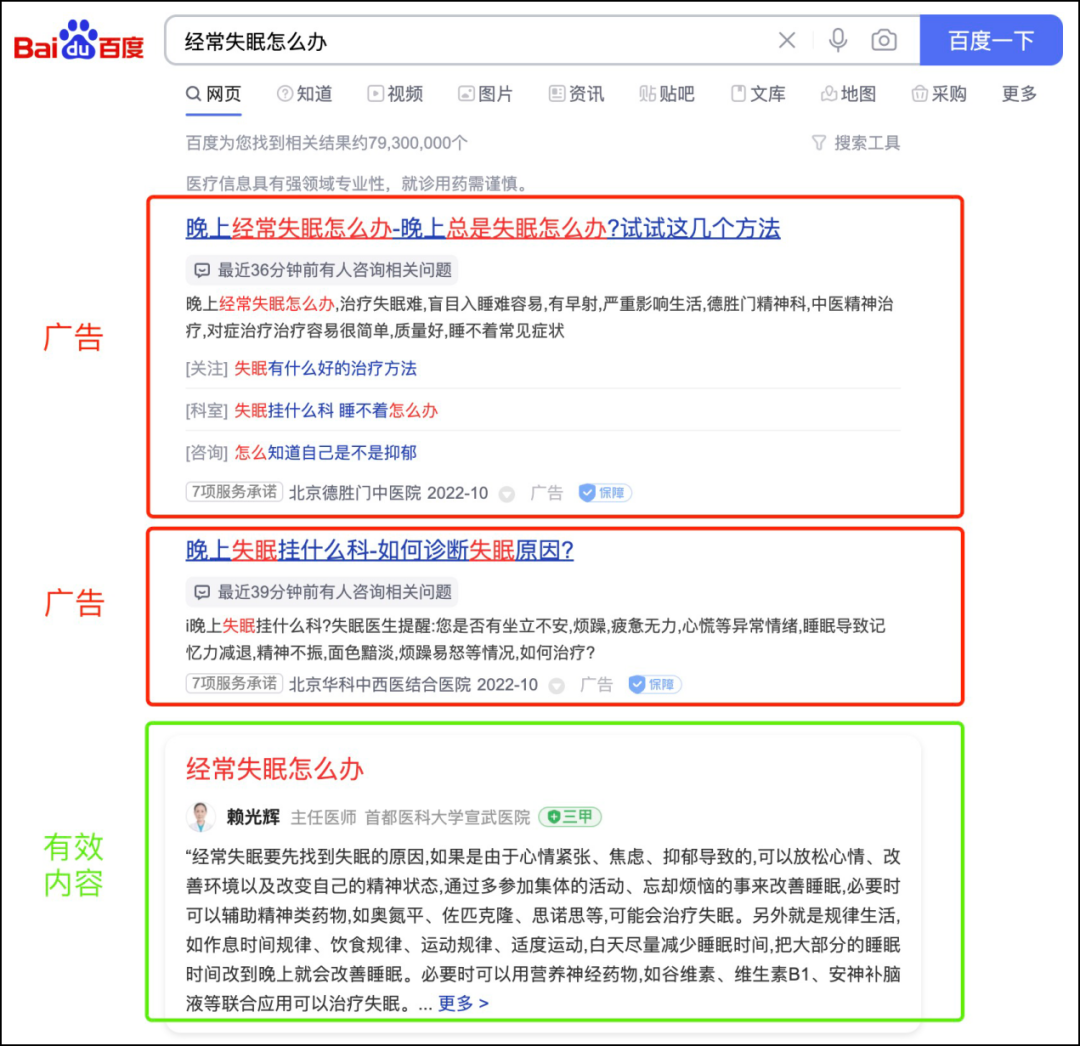Open first result 晚上经常失眠怎么办 title link

pyautogui.click(x=483, y=228)
